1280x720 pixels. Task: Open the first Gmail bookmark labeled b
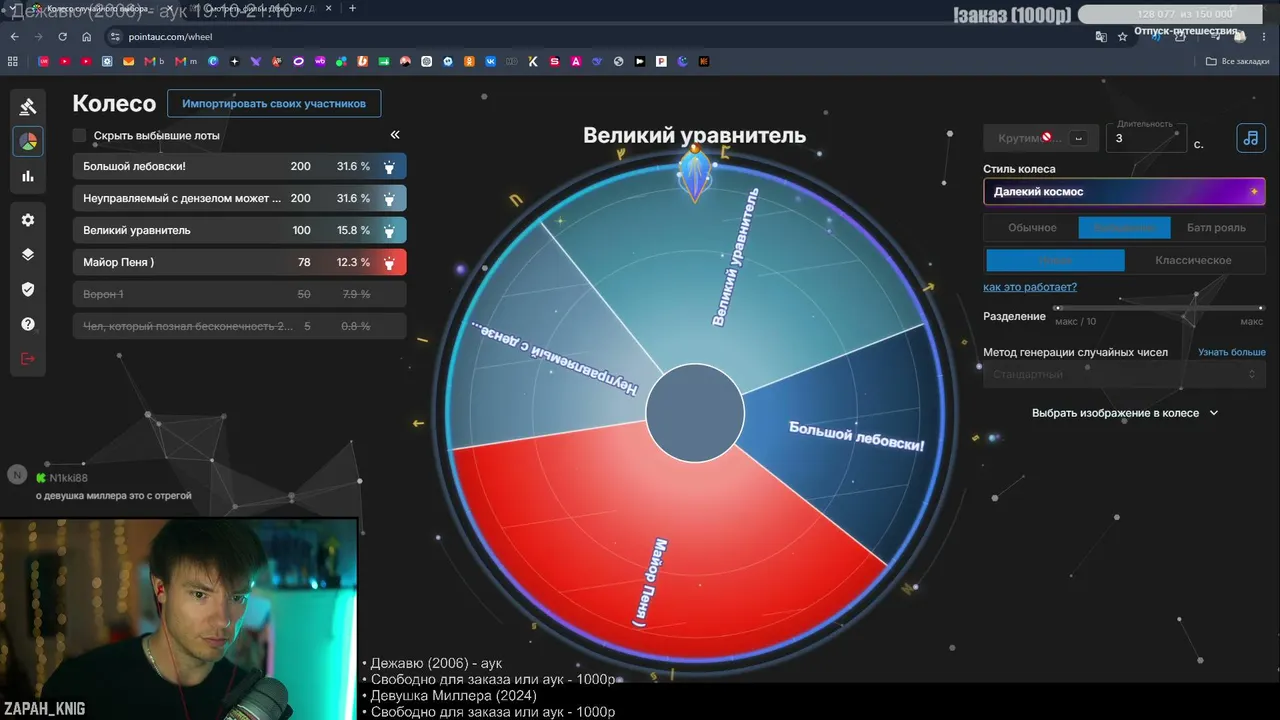tap(155, 61)
